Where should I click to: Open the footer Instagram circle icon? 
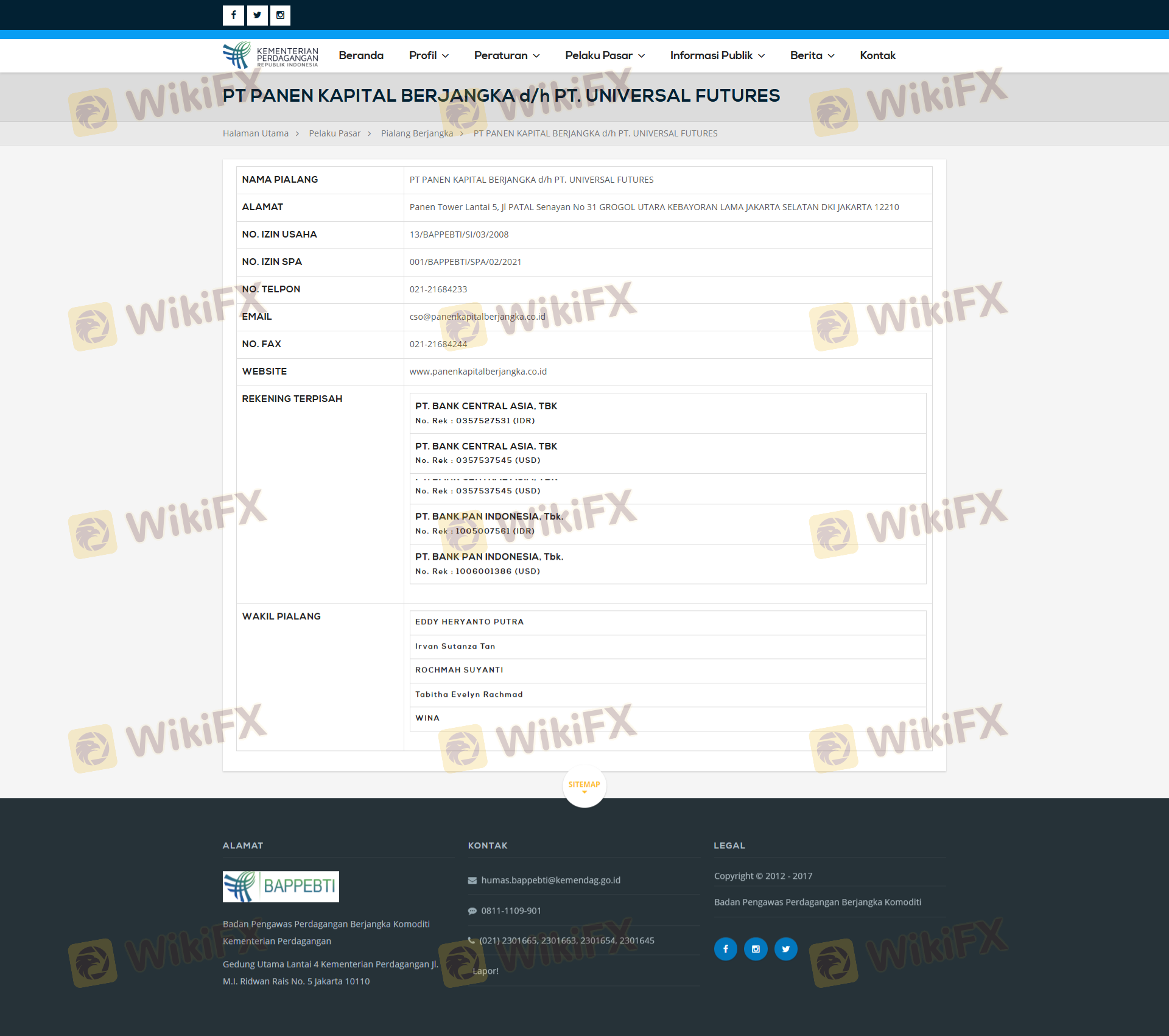(x=756, y=949)
